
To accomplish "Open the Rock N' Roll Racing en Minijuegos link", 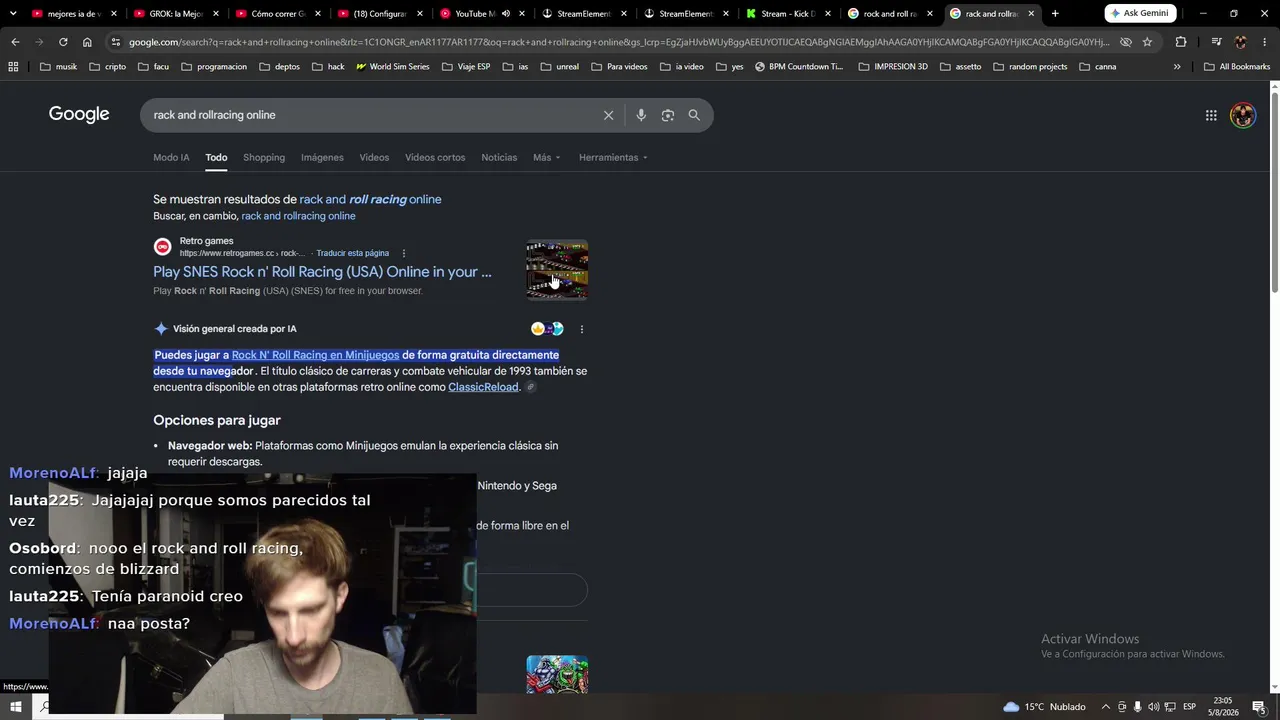I will click(315, 355).
